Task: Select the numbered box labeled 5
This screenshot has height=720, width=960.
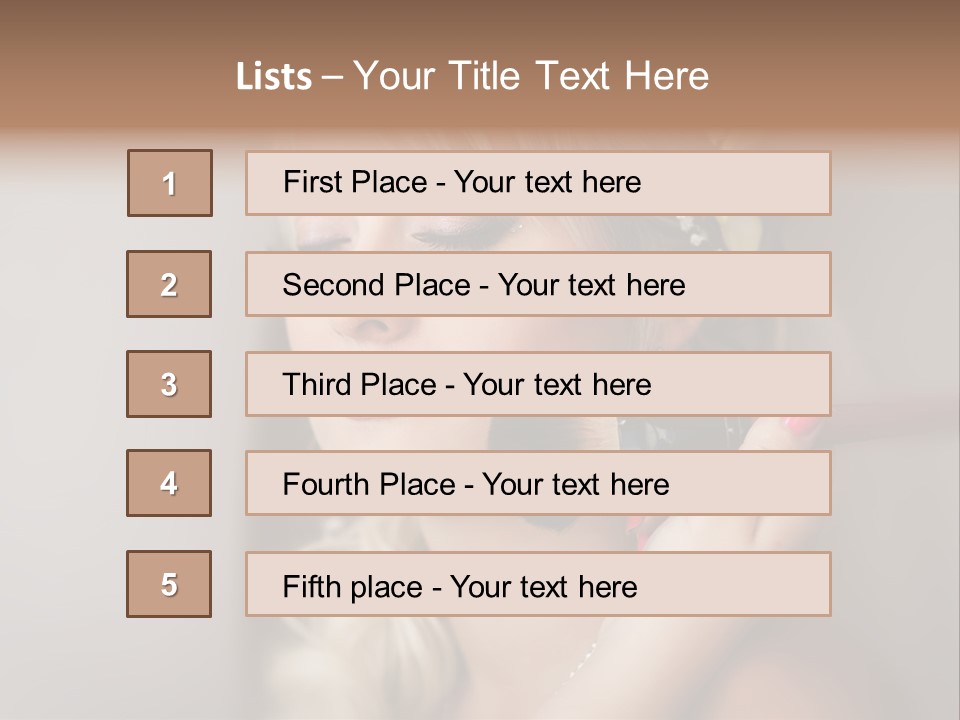Action: 169,583
